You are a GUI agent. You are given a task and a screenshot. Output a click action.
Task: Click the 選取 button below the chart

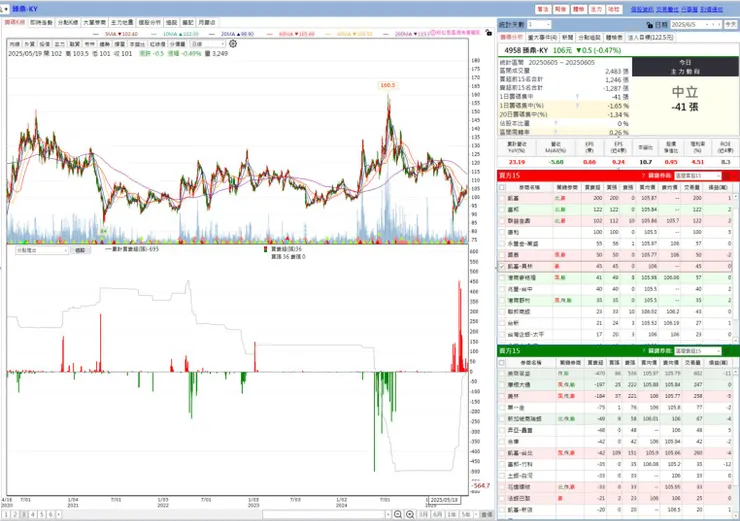[x=80, y=251]
